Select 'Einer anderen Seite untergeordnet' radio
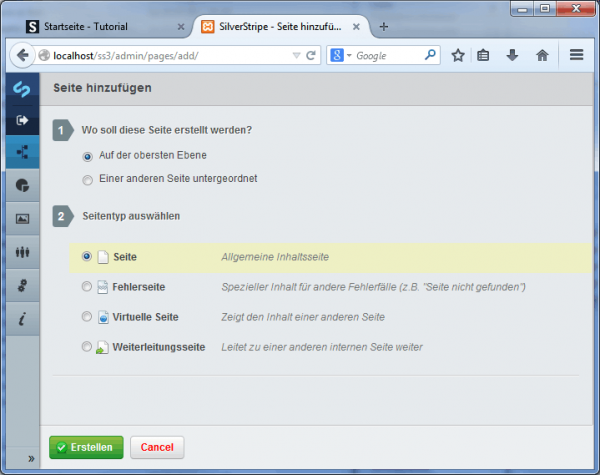 tap(88, 180)
